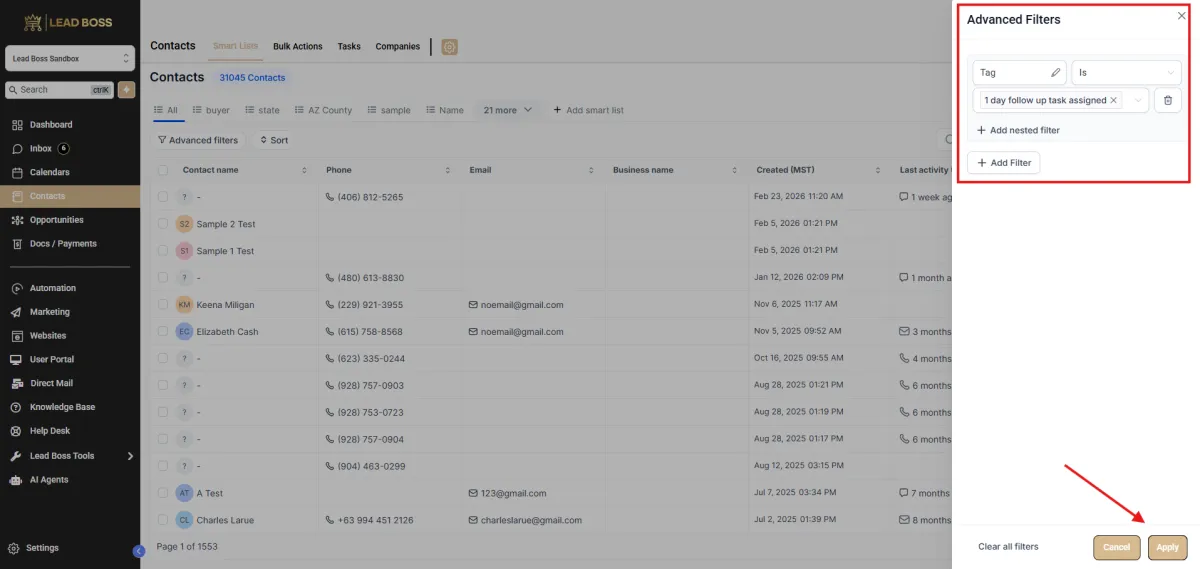Close the Advanced Filters panel
Screen dimensions: 1200x569
click(1181, 16)
